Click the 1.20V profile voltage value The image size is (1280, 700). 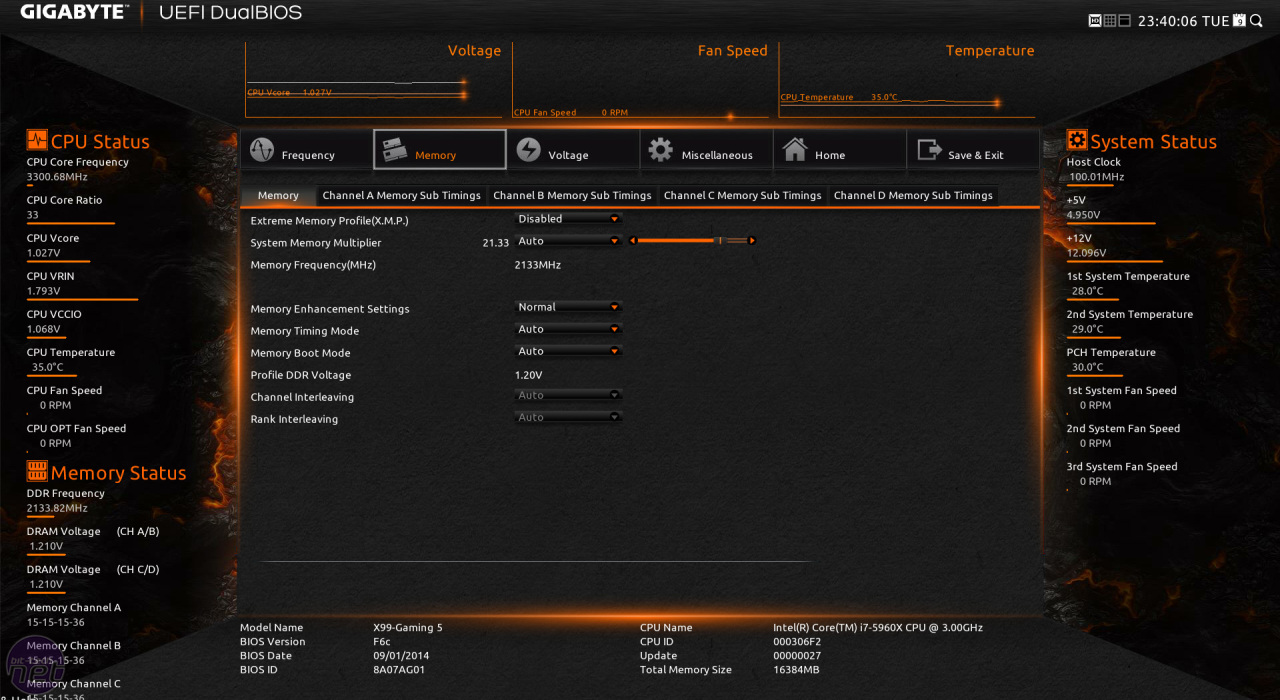(x=529, y=375)
